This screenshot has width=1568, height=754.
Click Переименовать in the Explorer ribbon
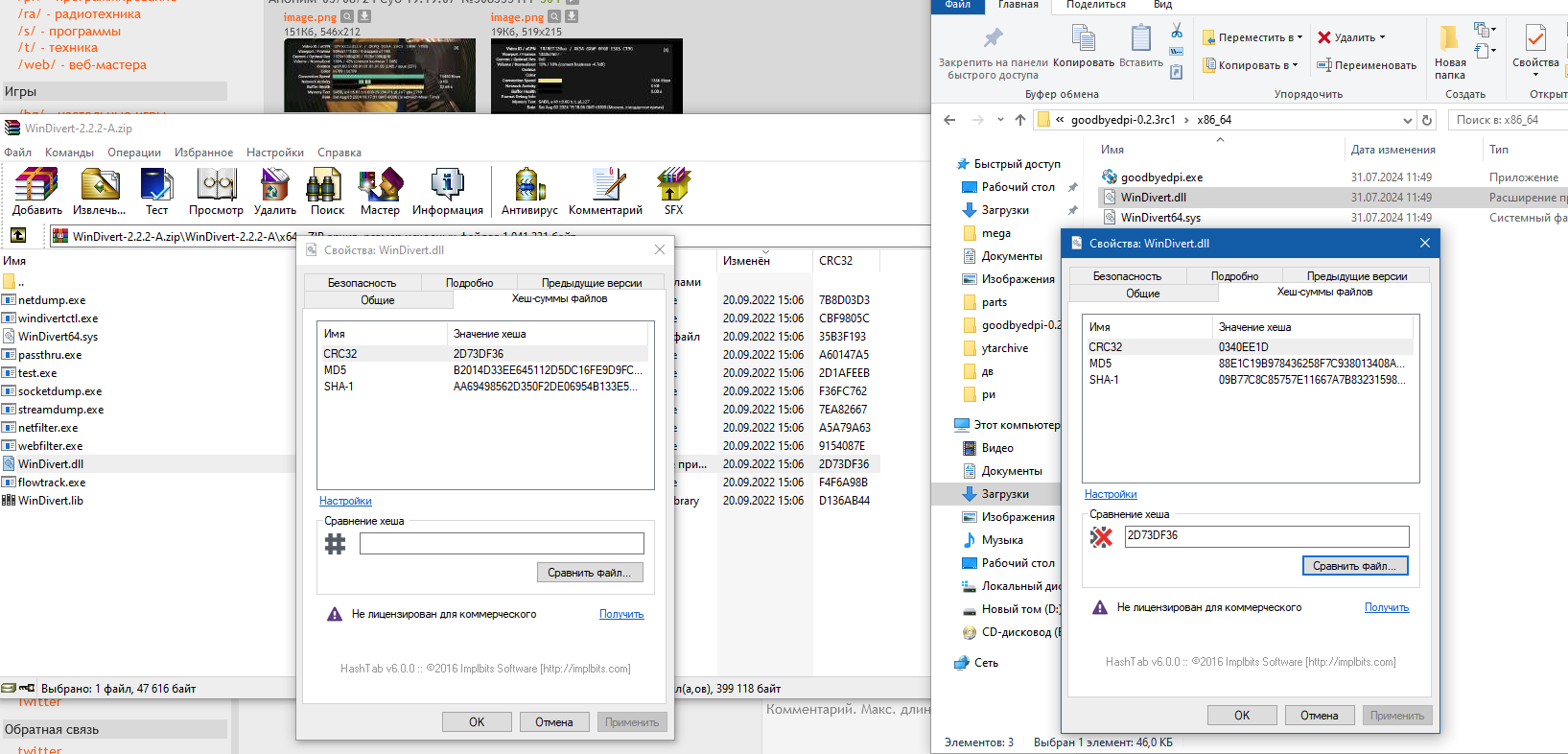1366,65
